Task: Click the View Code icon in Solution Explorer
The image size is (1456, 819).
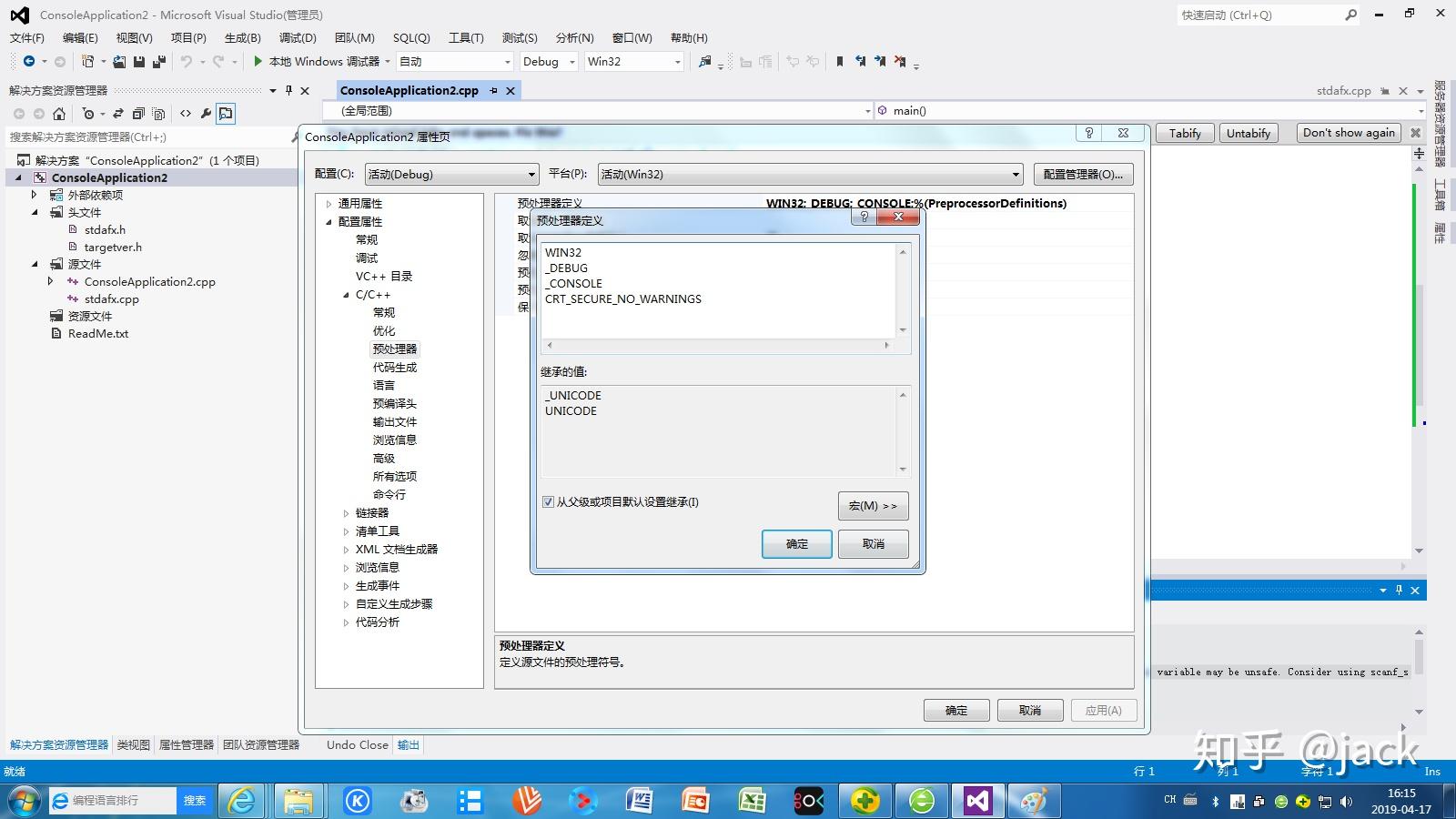Action: [x=186, y=114]
